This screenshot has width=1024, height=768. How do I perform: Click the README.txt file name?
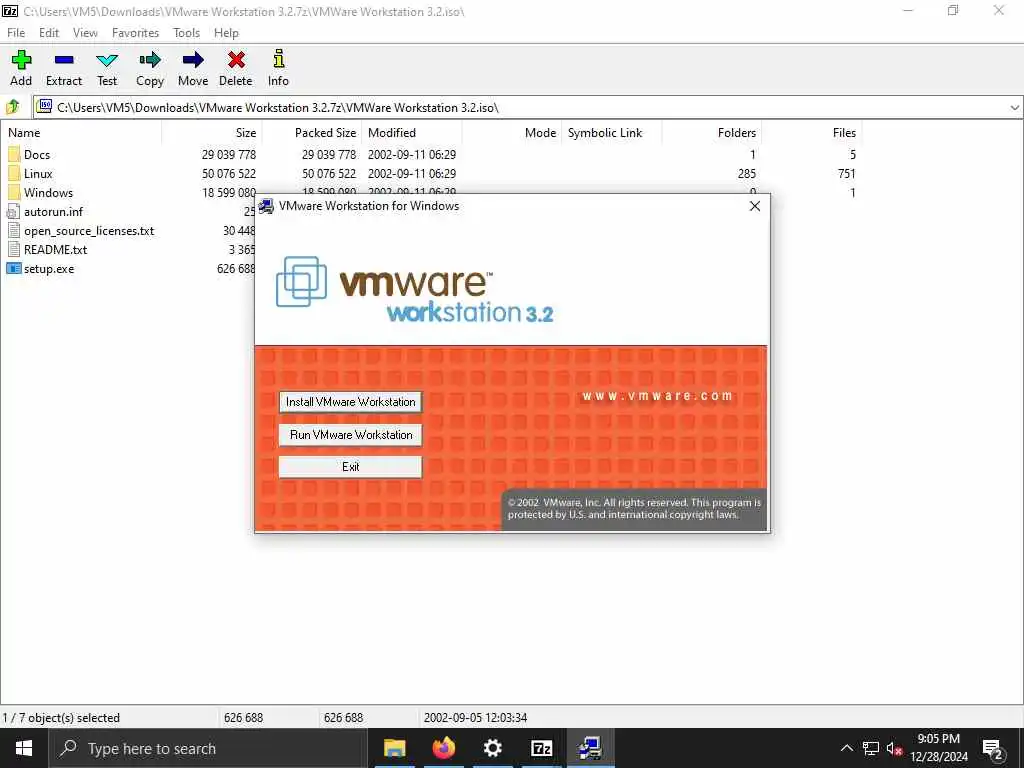pos(56,249)
